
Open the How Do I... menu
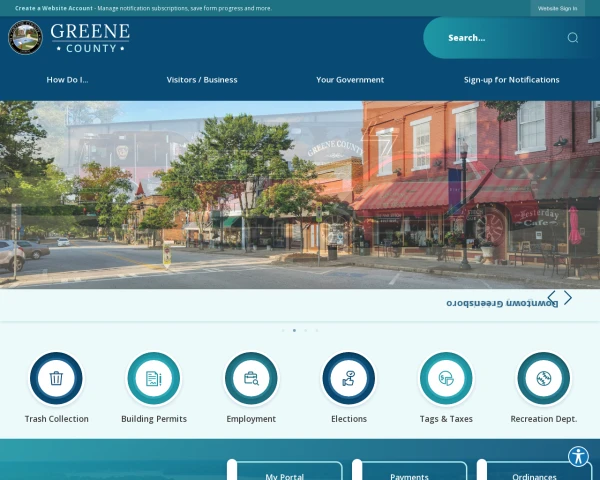(67, 80)
